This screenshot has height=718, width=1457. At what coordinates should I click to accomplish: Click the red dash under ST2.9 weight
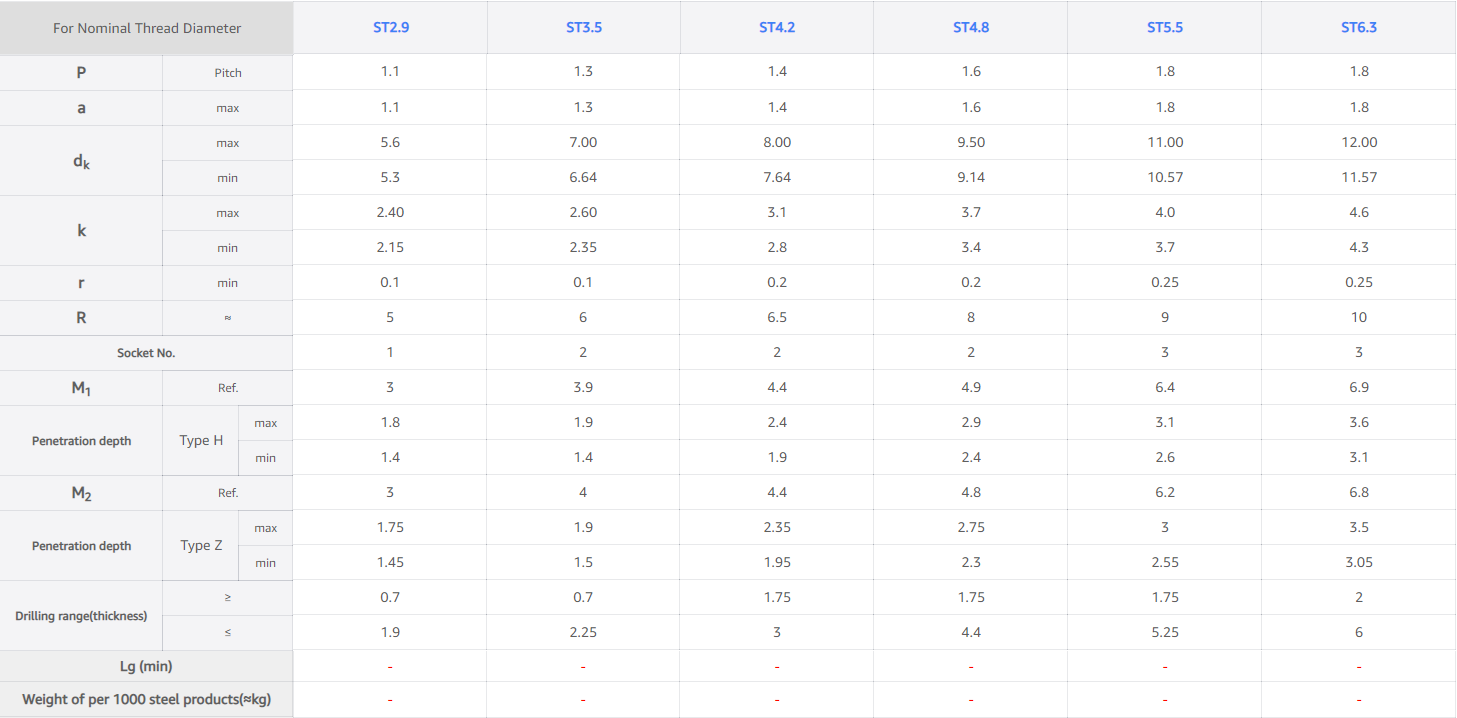[x=390, y=700]
